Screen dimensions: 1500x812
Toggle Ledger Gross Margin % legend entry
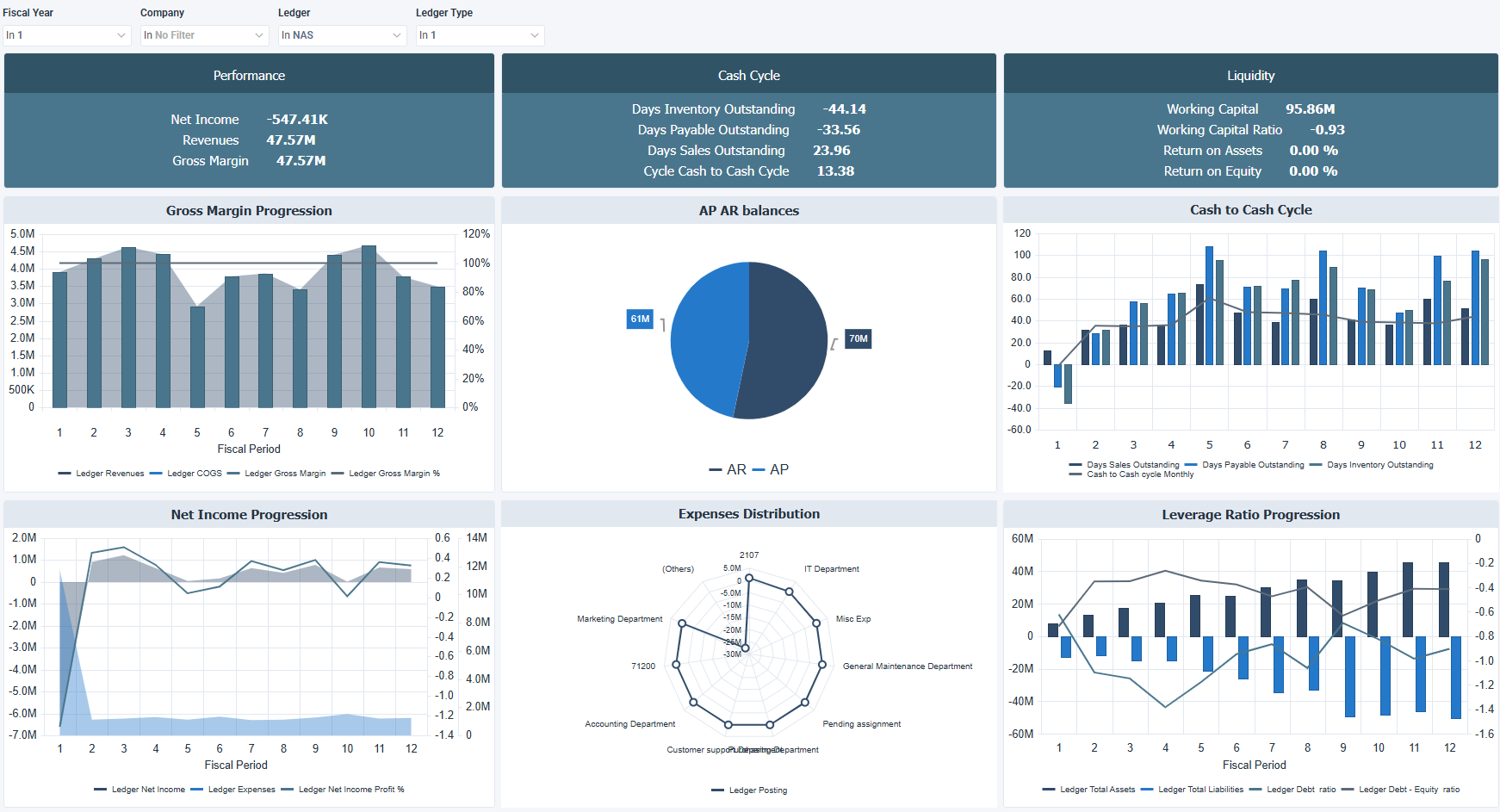pyautogui.click(x=386, y=474)
